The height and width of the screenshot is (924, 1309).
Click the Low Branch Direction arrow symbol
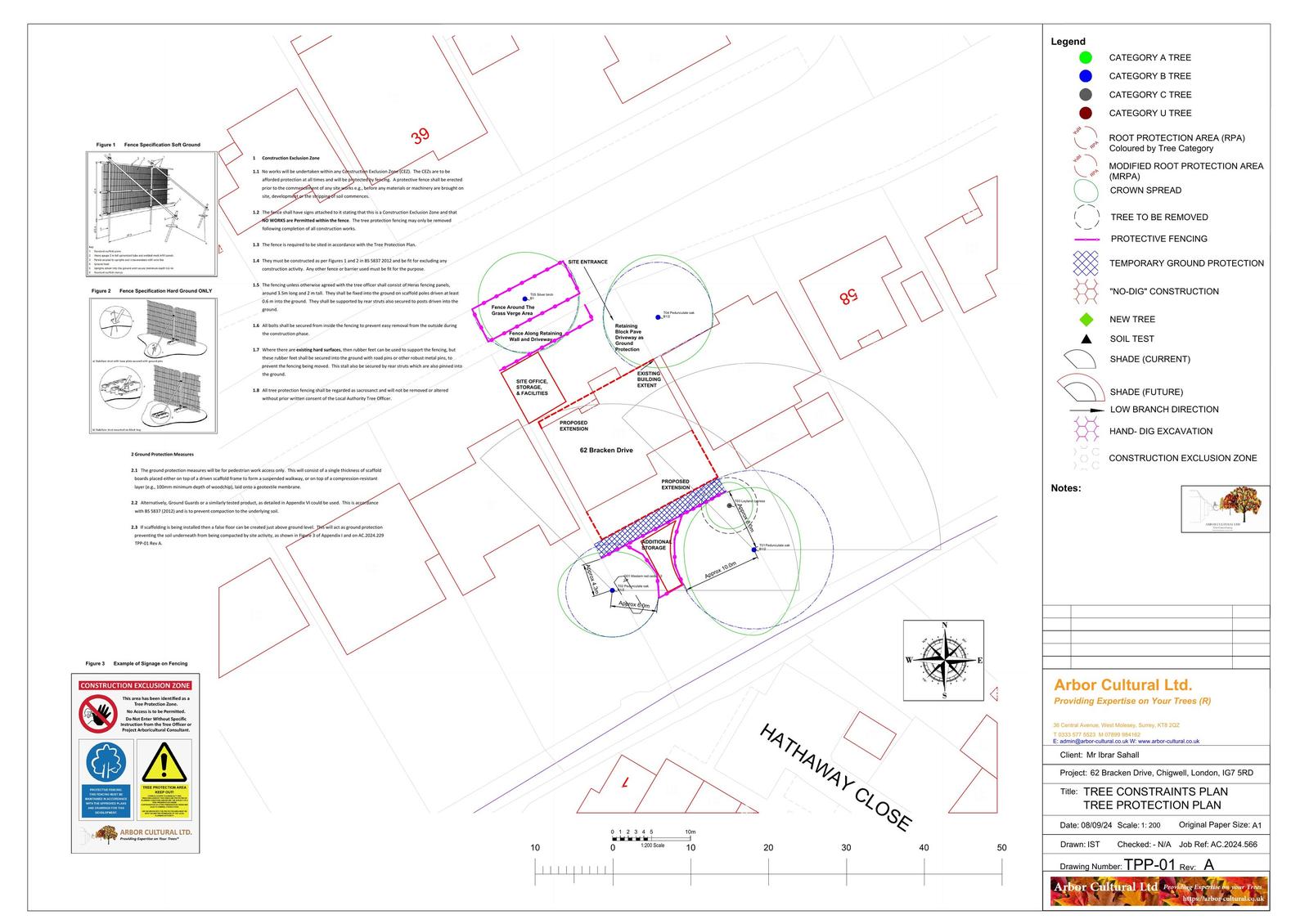pyautogui.click(x=1086, y=410)
